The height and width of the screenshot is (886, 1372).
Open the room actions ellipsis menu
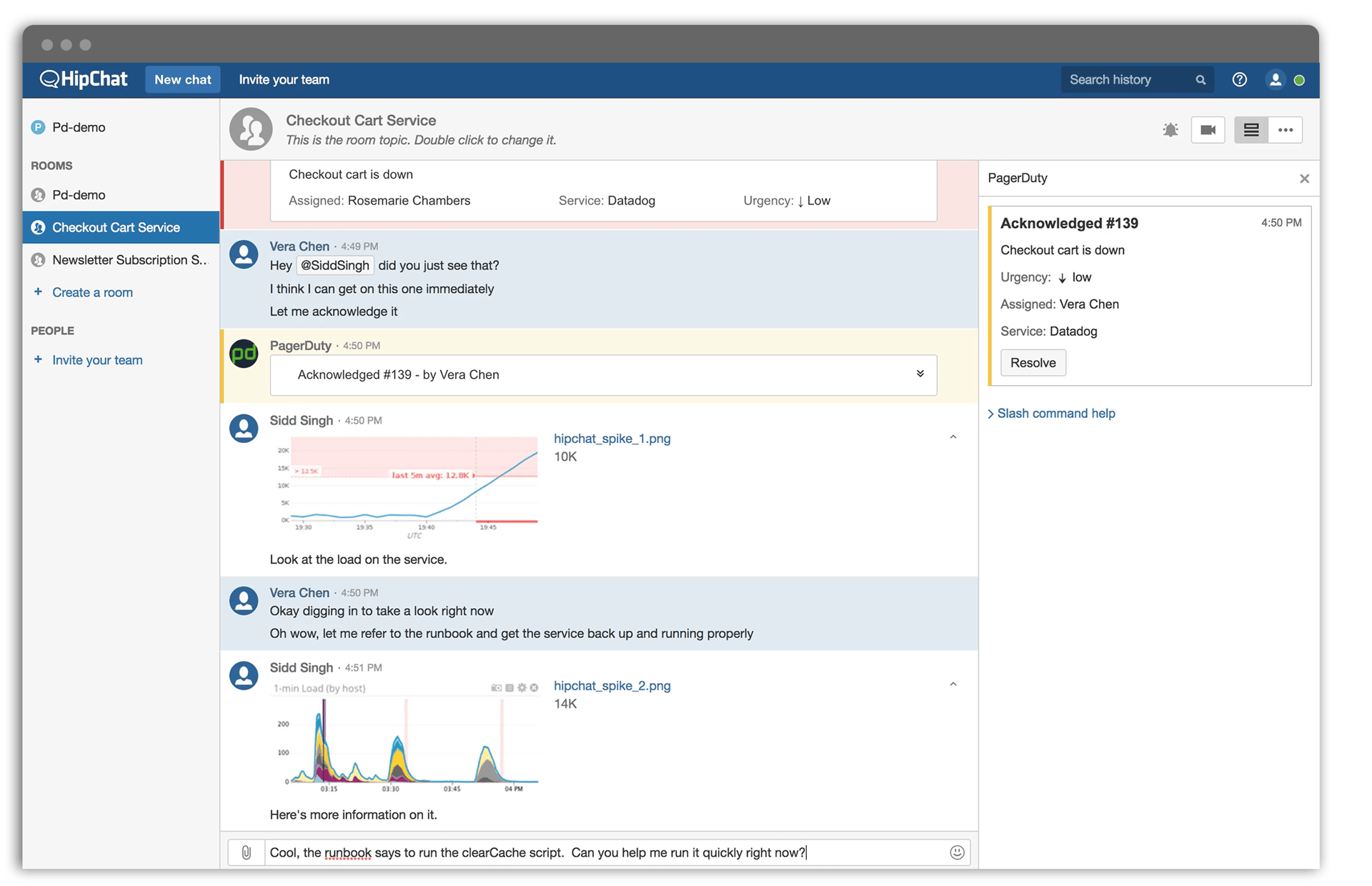(x=1286, y=130)
